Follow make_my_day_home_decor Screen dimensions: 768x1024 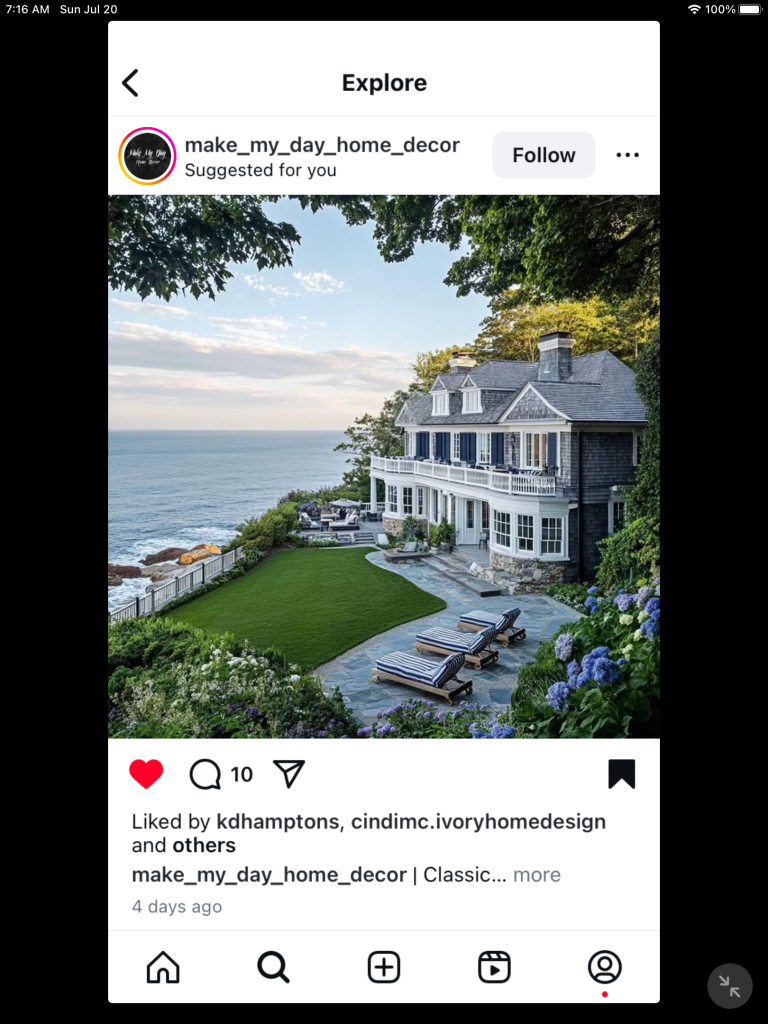click(543, 155)
